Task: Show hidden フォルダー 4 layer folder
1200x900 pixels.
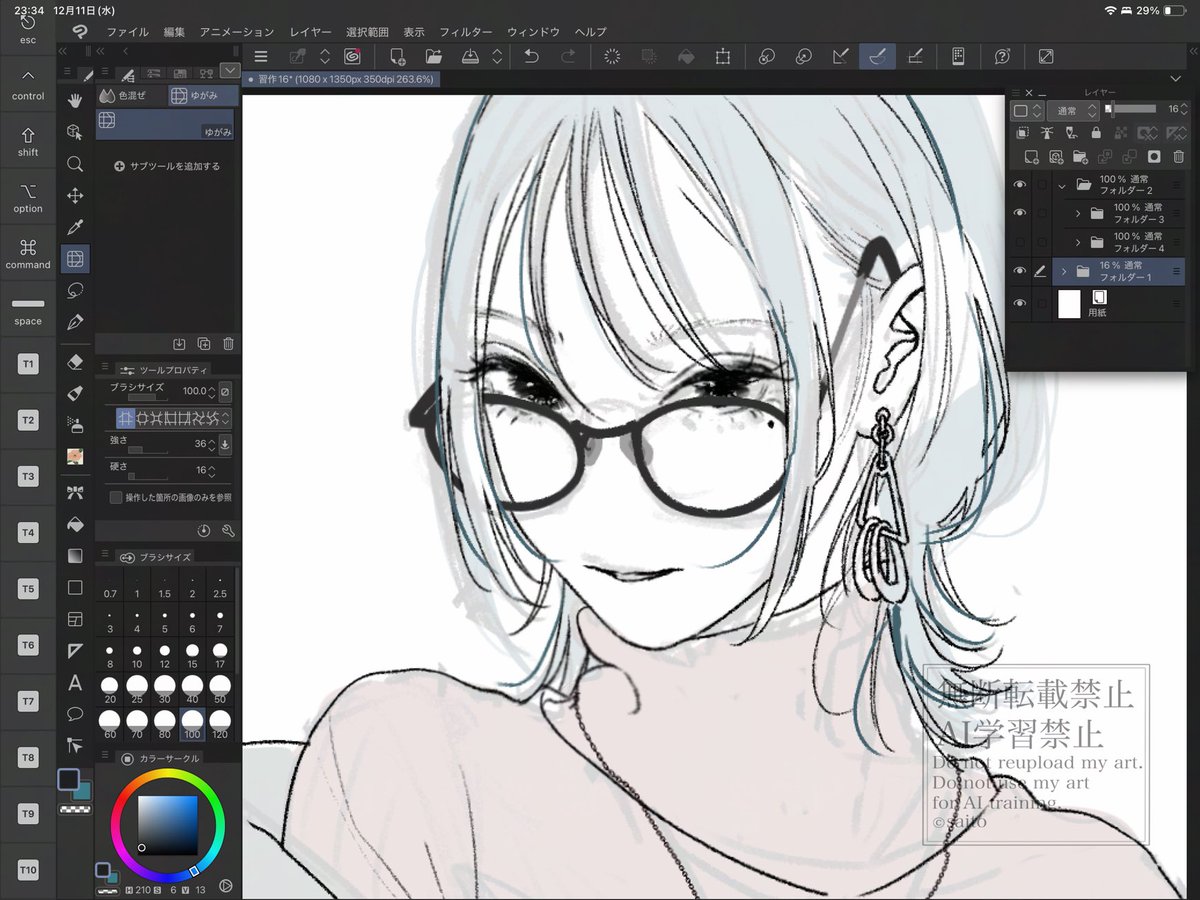Action: tap(1020, 242)
